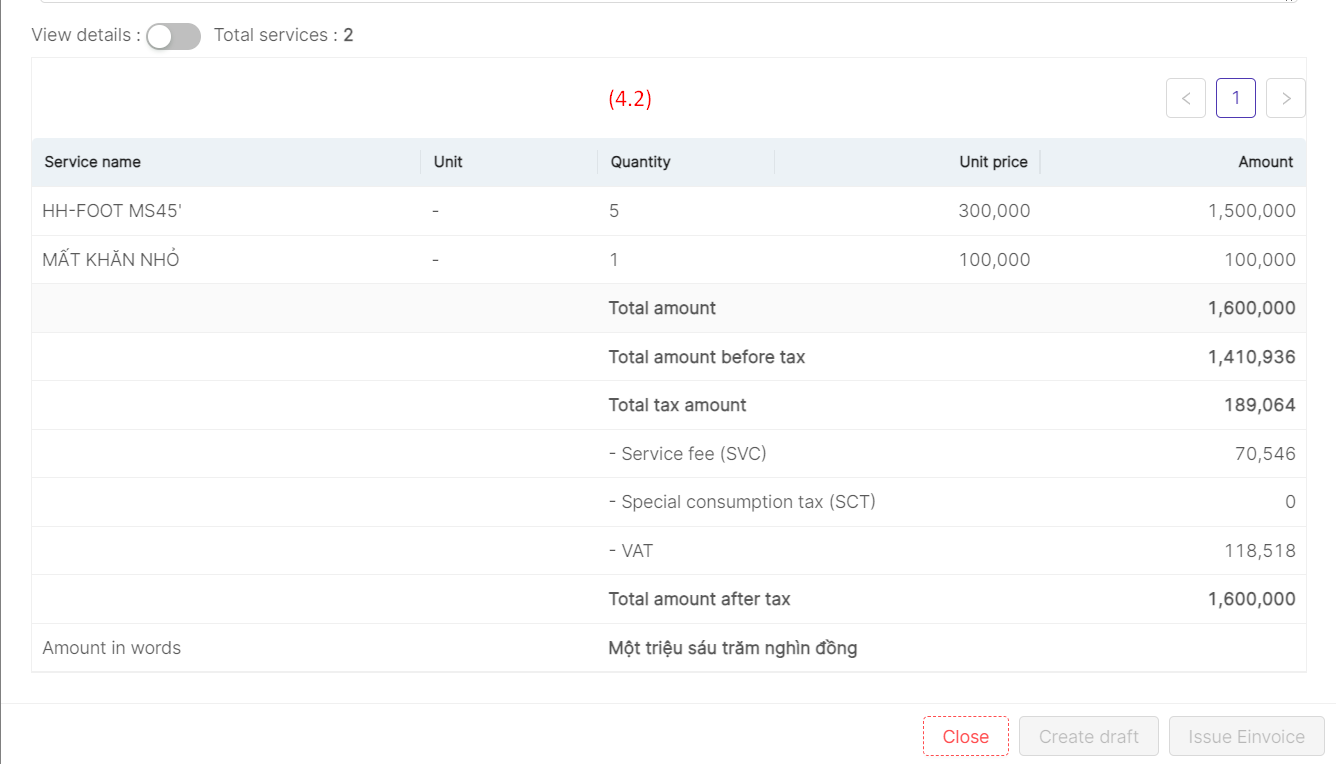
Task: Click the Unit column header
Action: (448, 162)
